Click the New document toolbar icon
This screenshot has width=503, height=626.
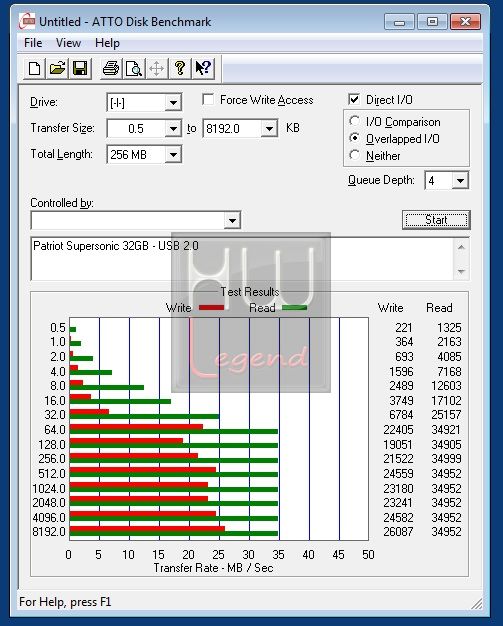tap(34, 69)
